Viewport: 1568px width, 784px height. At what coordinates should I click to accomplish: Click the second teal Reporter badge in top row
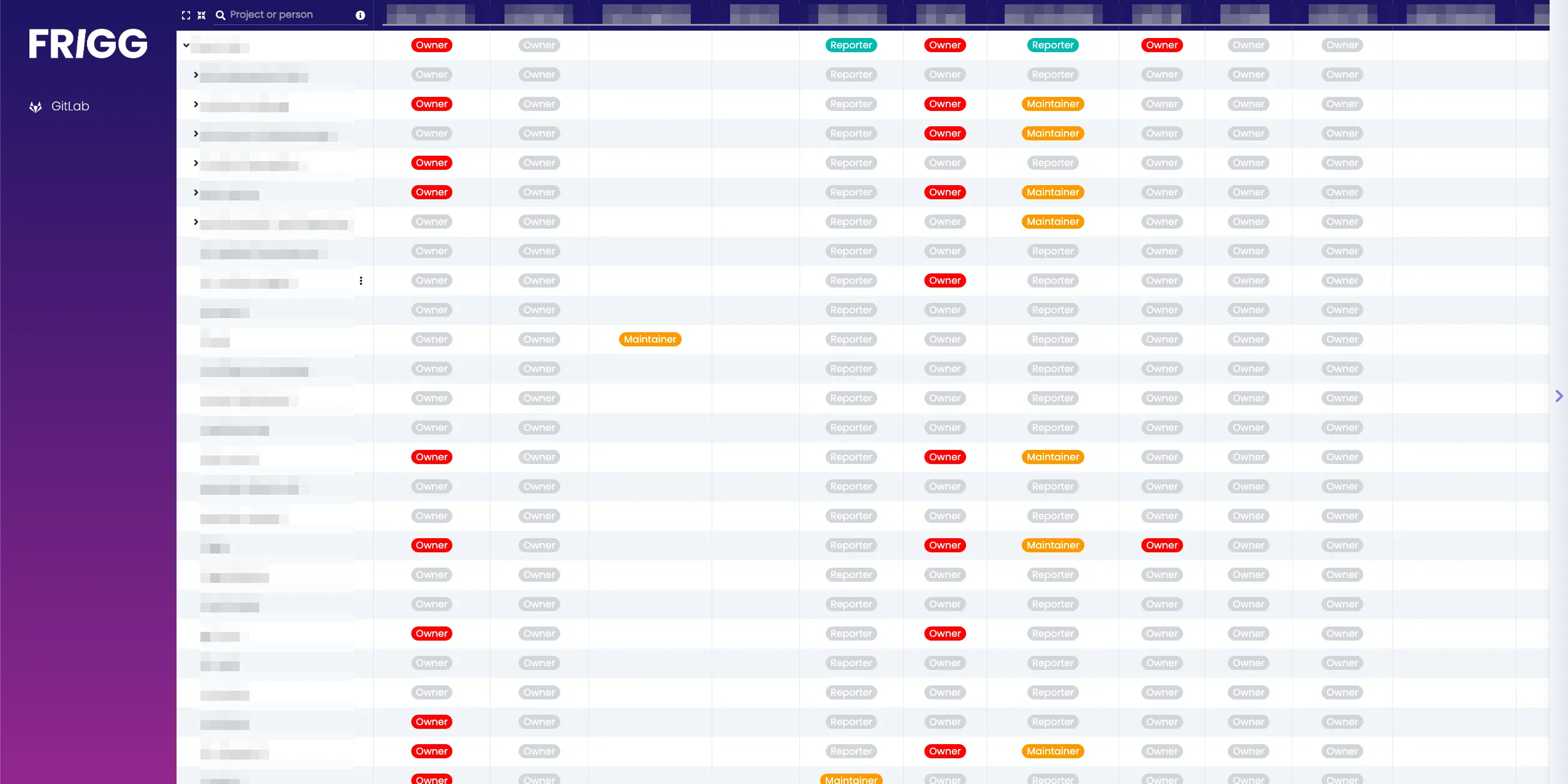click(x=1052, y=45)
